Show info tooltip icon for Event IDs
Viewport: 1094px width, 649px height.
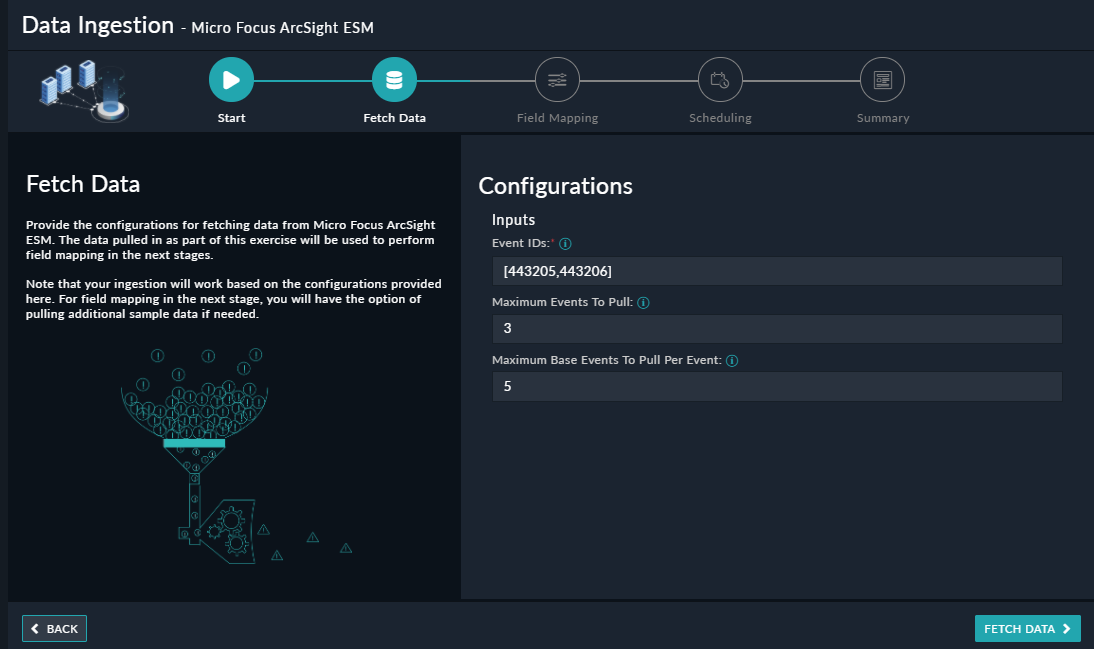566,243
